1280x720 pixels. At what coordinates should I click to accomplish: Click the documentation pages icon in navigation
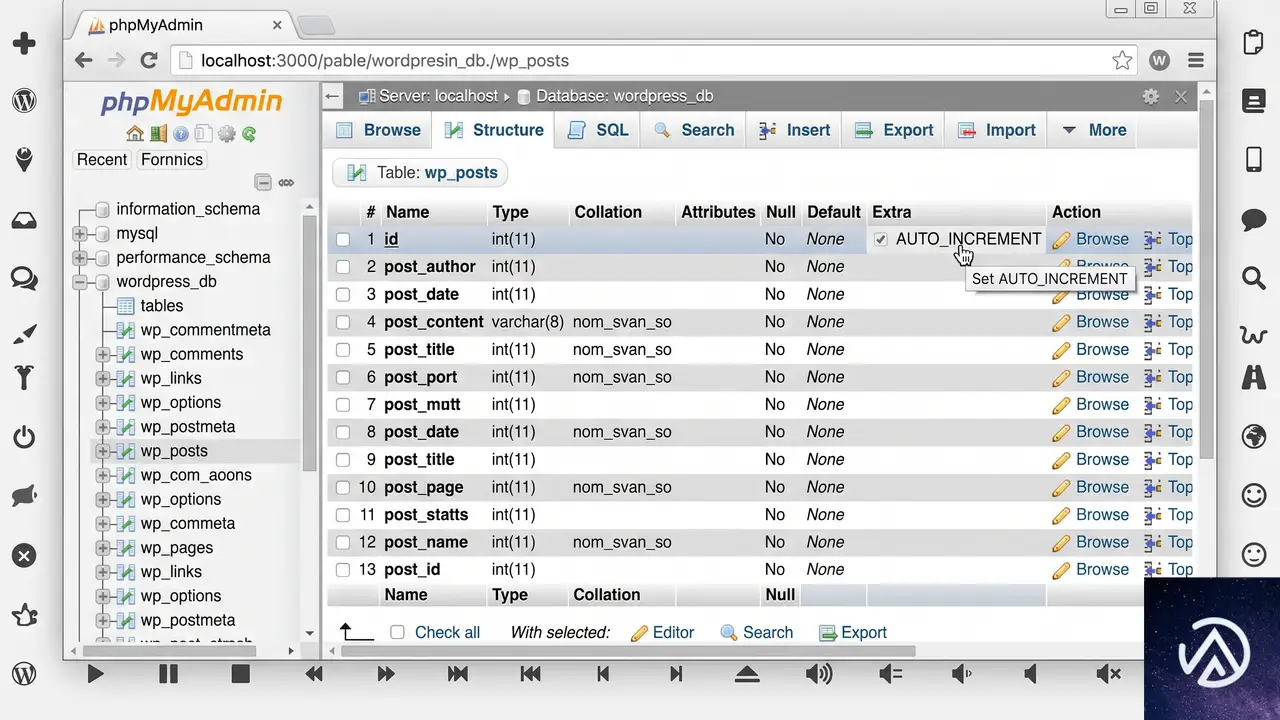click(x=204, y=134)
